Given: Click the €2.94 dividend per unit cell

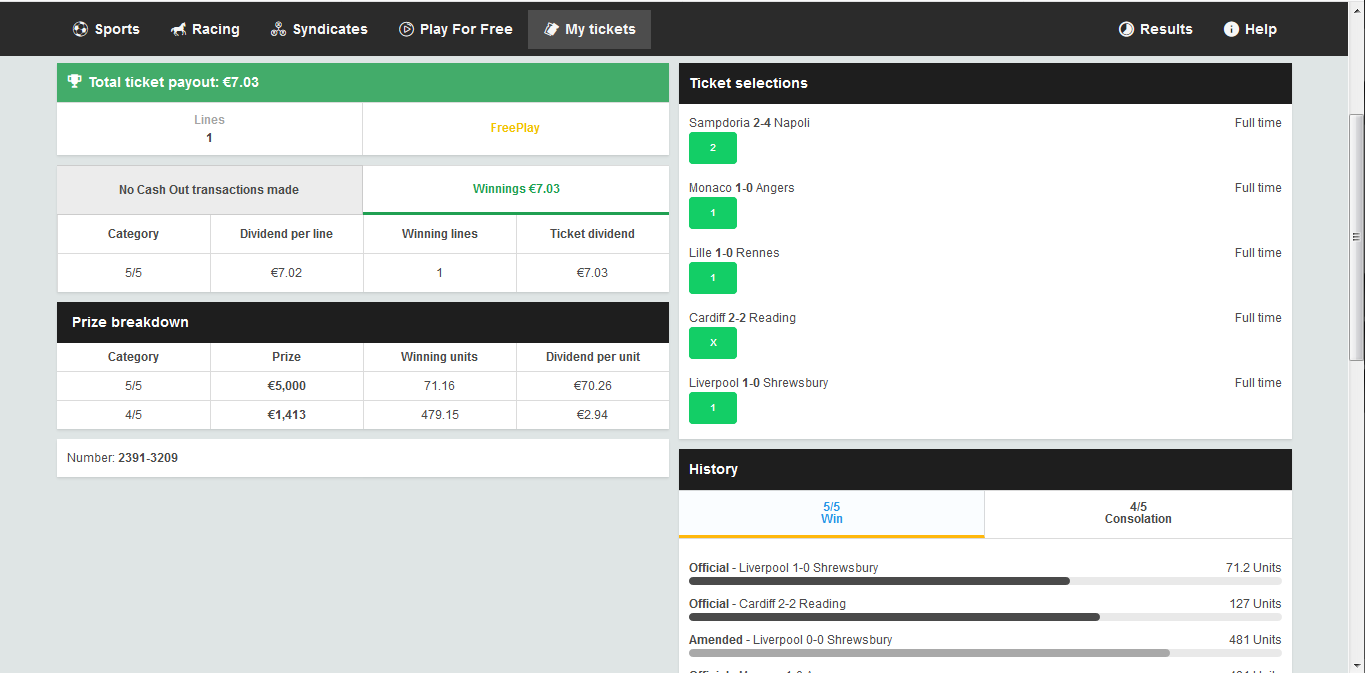Looking at the screenshot, I should pos(593,414).
